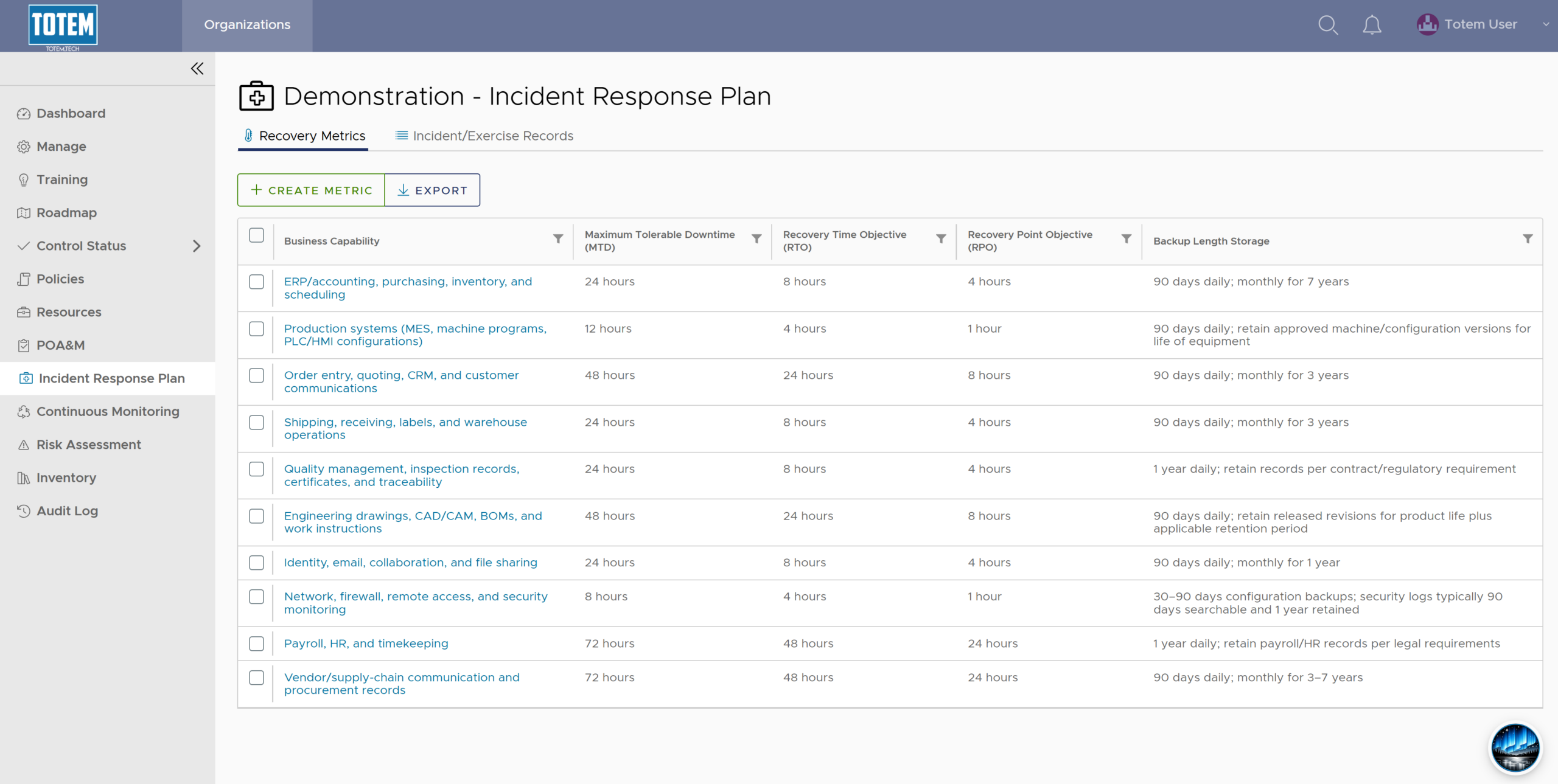Open the aurora chat widget bubble
Image resolution: width=1558 pixels, height=784 pixels.
pyautogui.click(x=1515, y=748)
